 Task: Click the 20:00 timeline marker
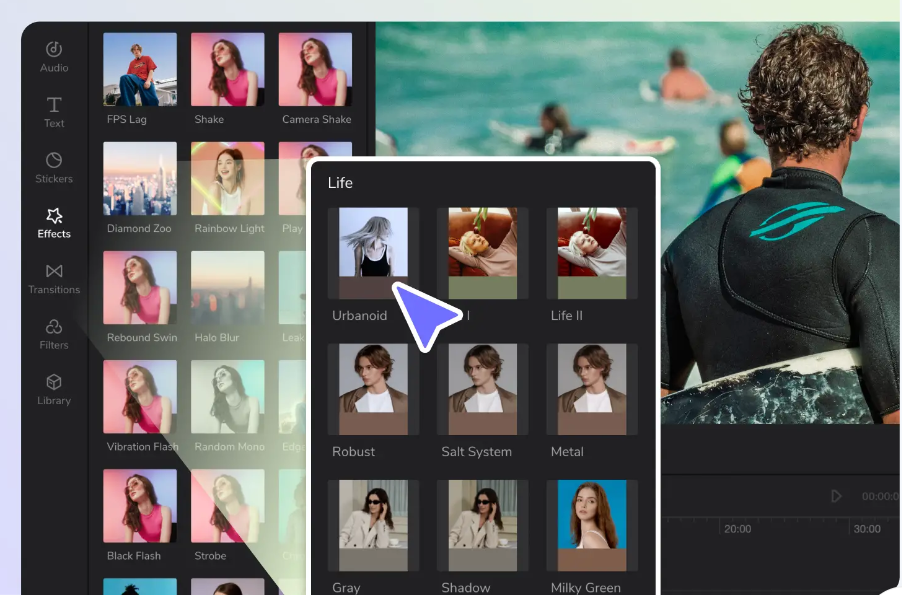[738, 528]
